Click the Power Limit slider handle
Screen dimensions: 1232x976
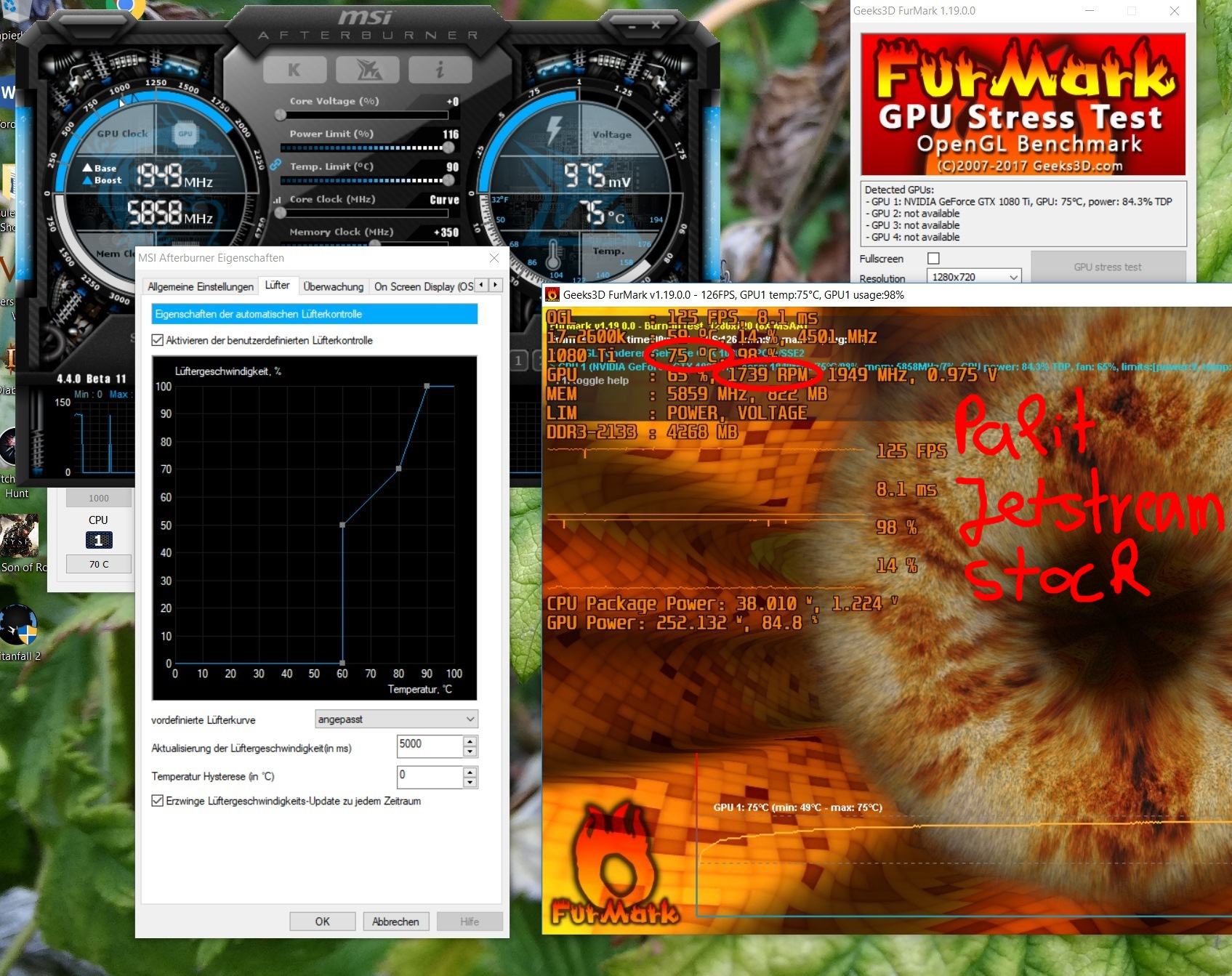pos(448,148)
